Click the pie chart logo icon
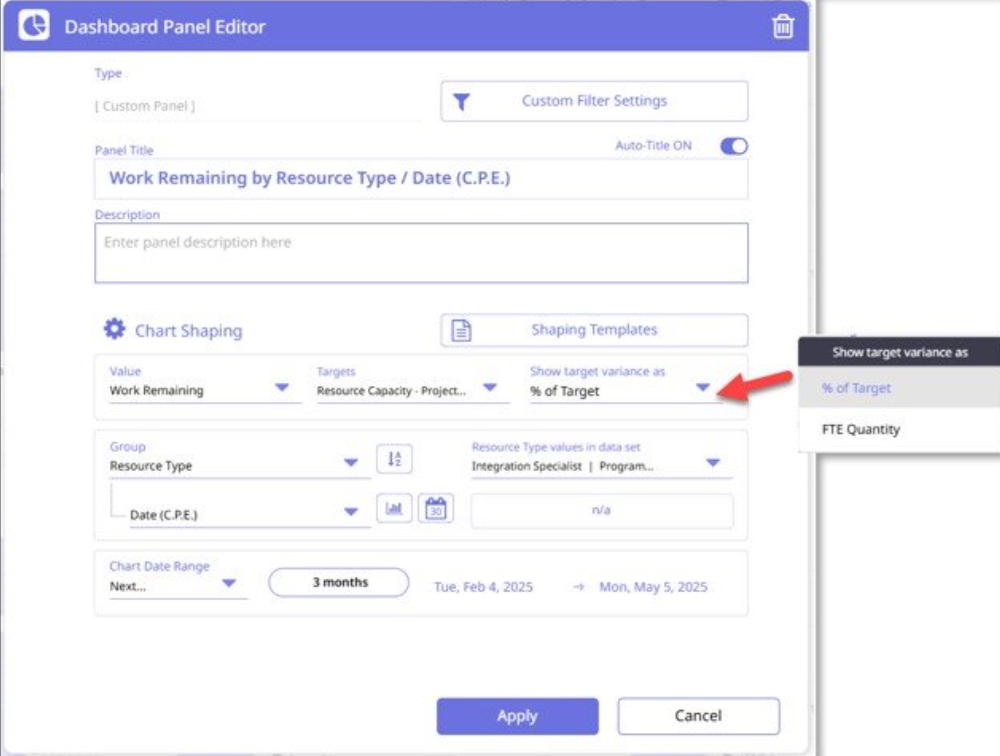The height and width of the screenshot is (756, 1000). coord(35,27)
